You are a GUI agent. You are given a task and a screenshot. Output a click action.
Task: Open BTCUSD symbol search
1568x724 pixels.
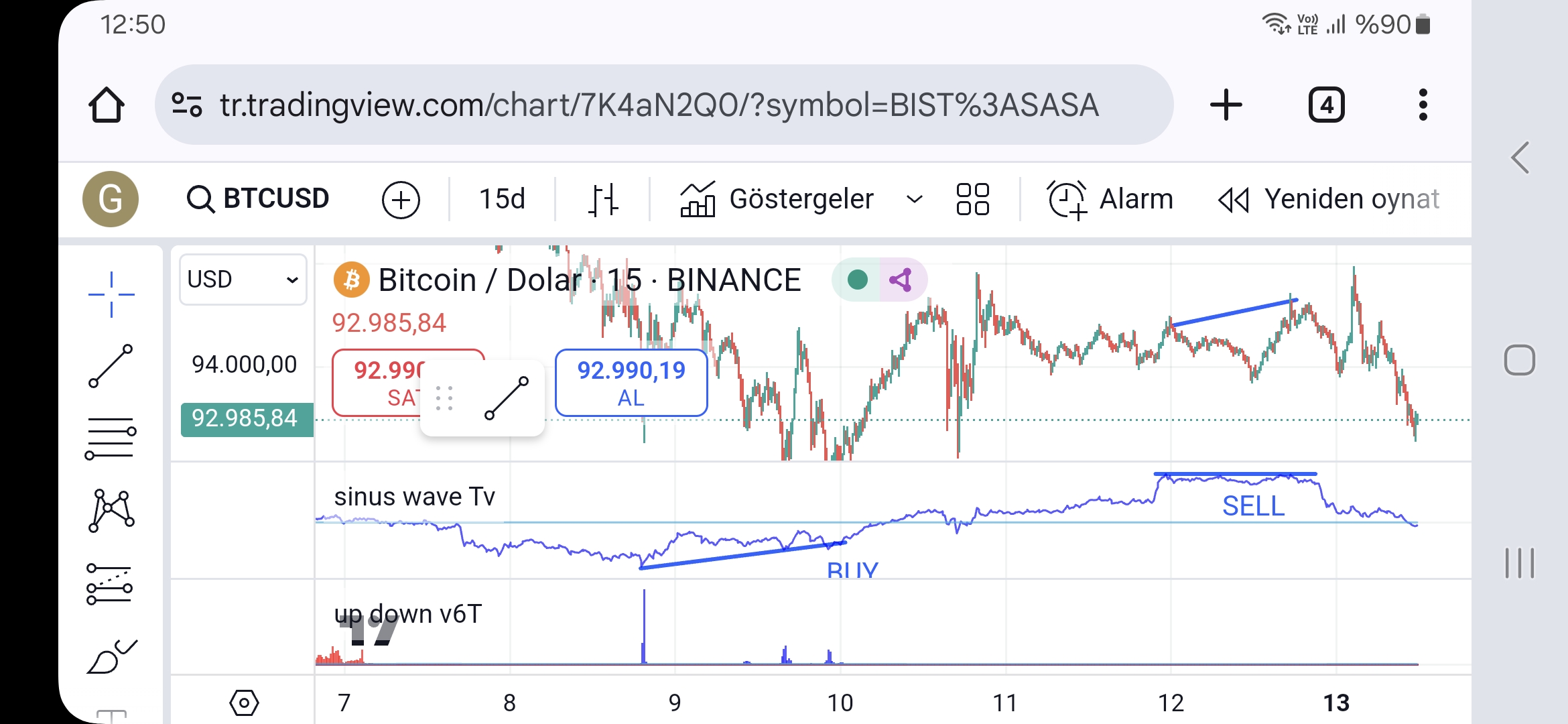pos(259,199)
